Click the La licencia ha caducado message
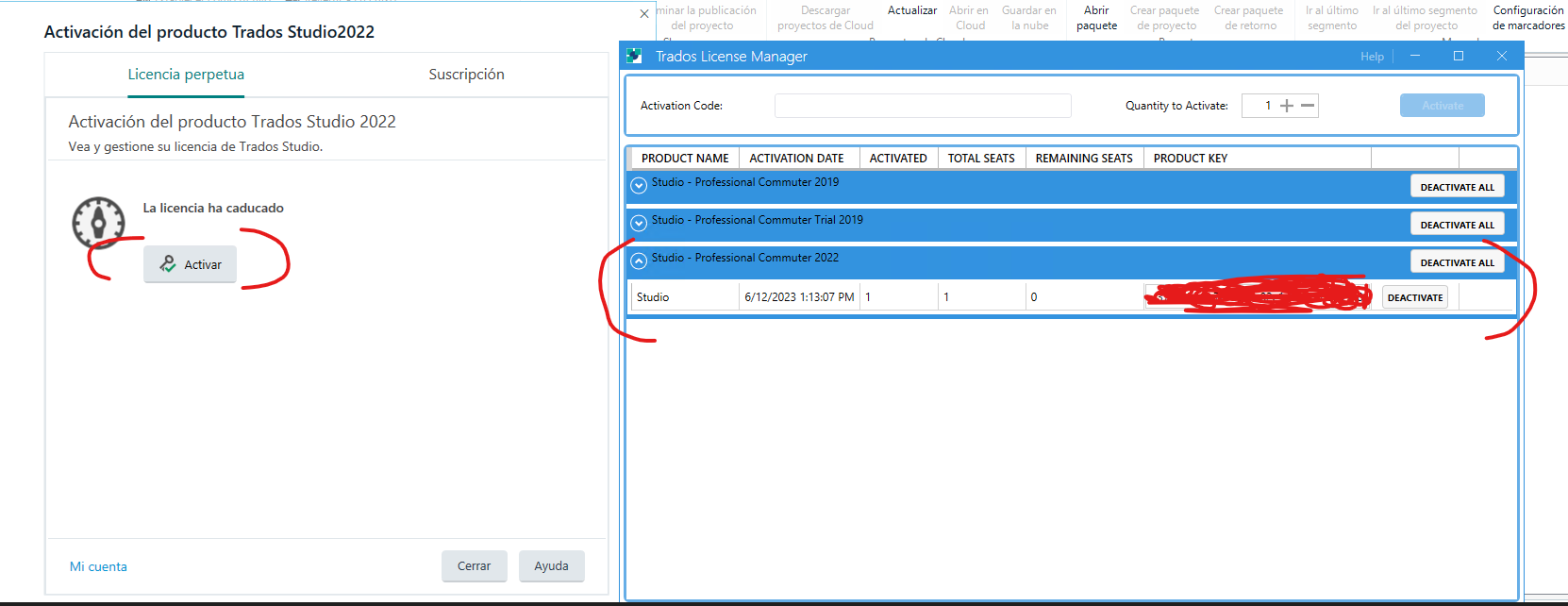Viewport: 1568px width, 606px height. tap(213, 208)
